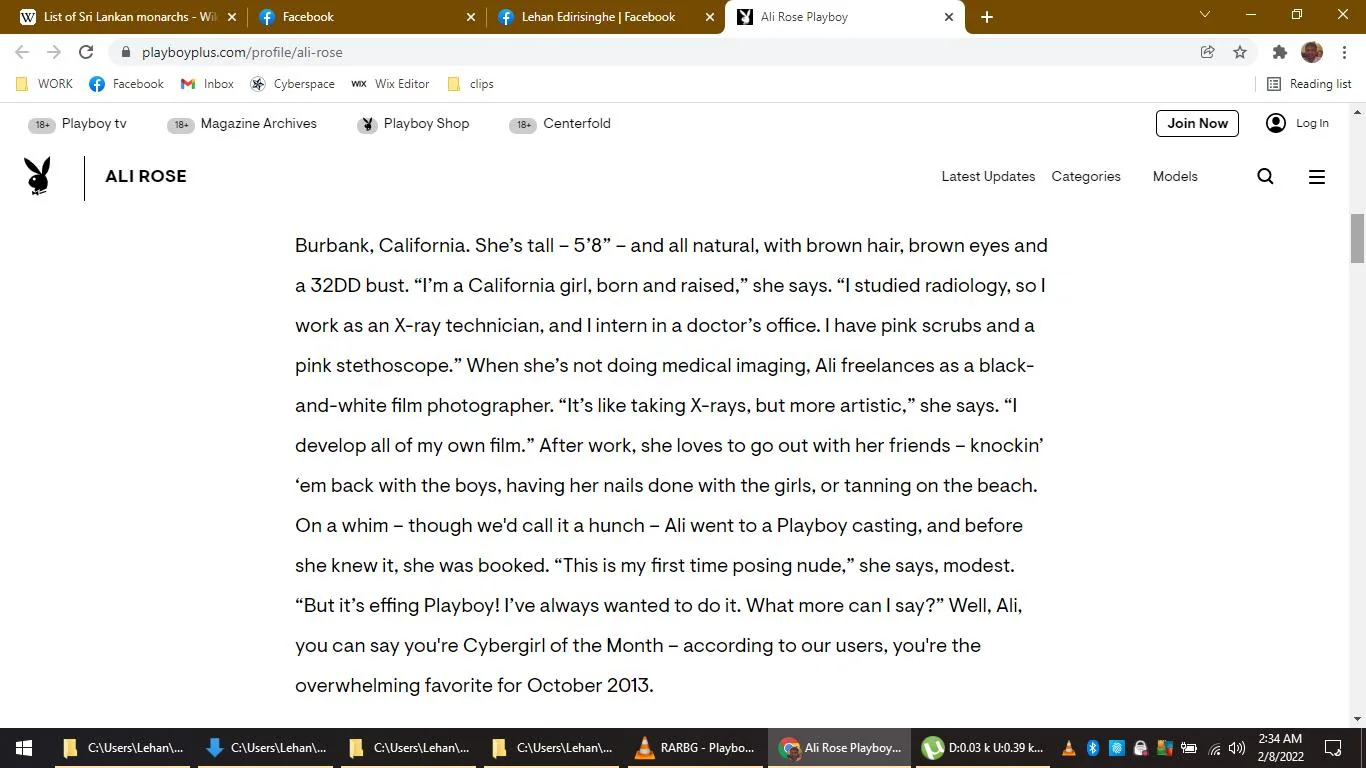Open the Chrome profile avatar
The image size is (1366, 768).
1312,52
